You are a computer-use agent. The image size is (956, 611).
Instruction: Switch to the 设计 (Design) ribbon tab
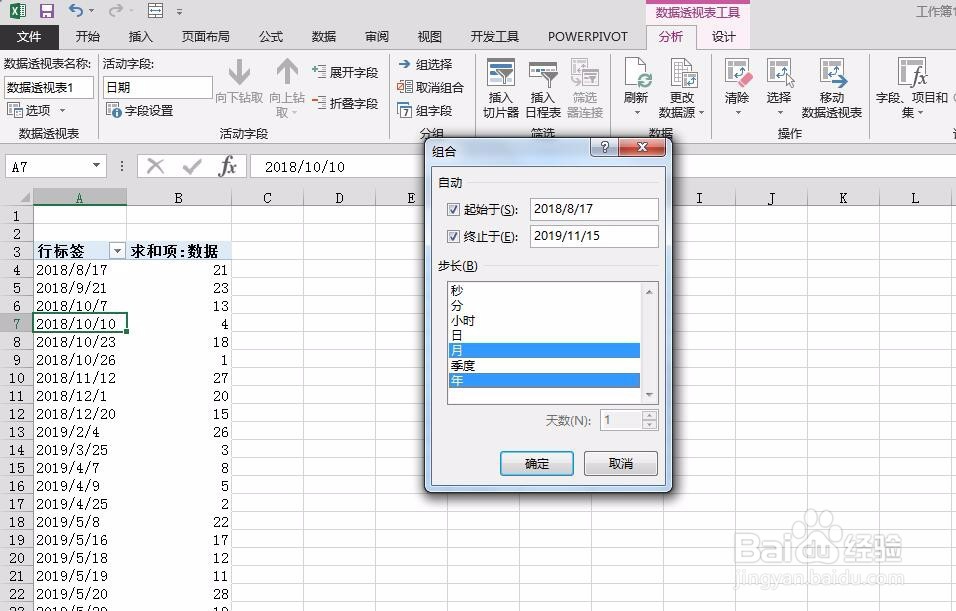[x=722, y=36]
